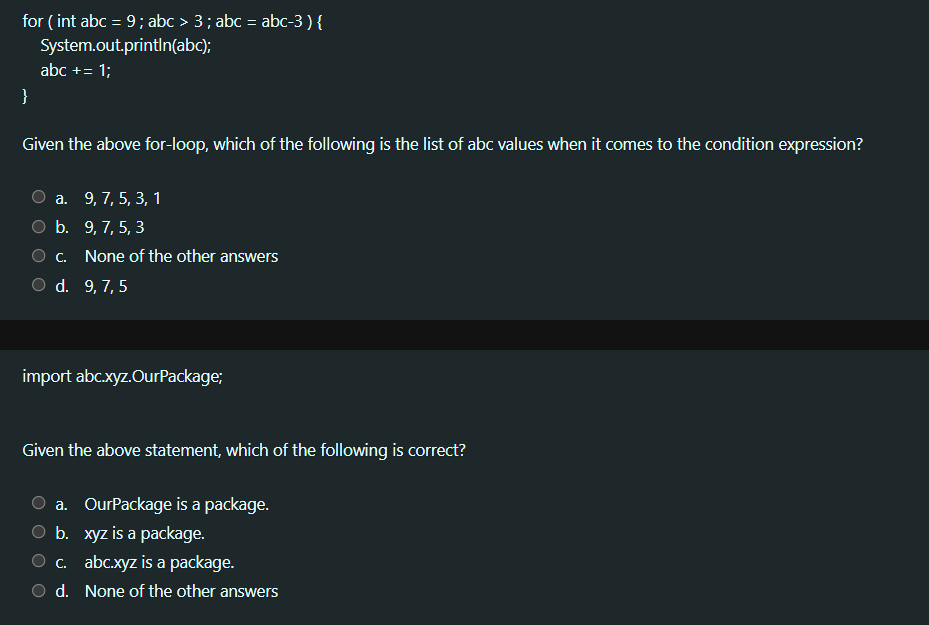Select radio button for answer "9, 7, 5, 3, 1"
The width and height of the screenshot is (929, 625).
pyautogui.click(x=38, y=196)
